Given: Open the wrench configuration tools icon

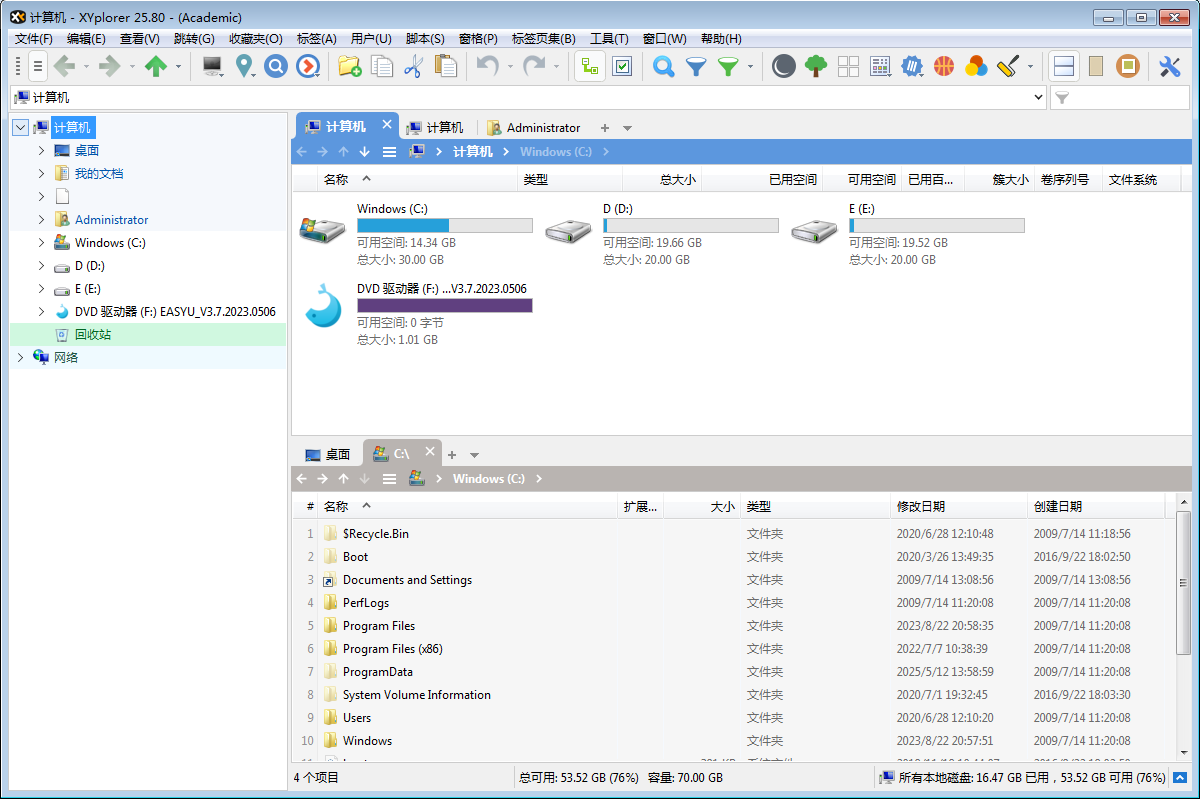Looking at the screenshot, I should [x=1169, y=67].
